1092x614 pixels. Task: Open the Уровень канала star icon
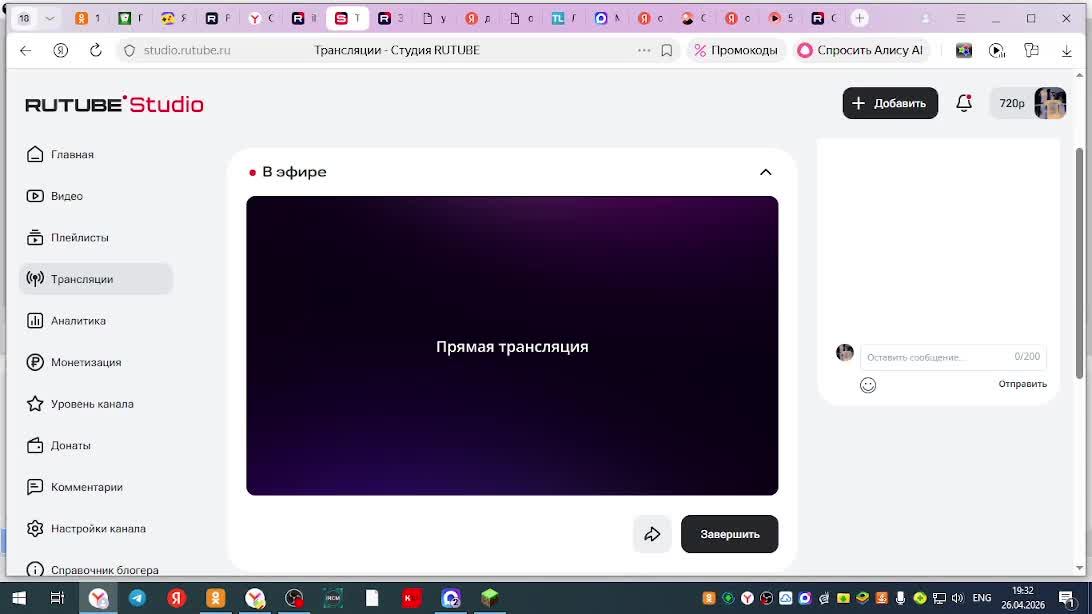click(x=35, y=404)
